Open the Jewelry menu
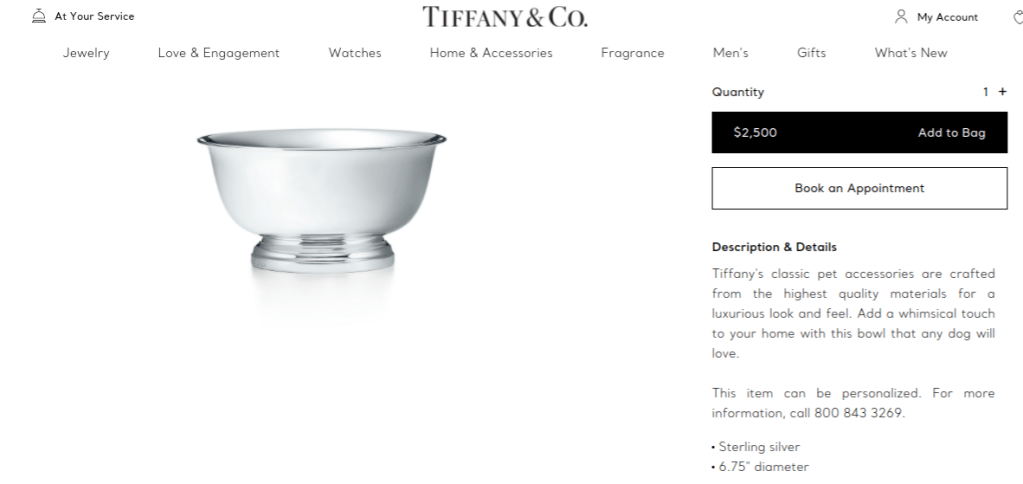 pyautogui.click(x=86, y=53)
